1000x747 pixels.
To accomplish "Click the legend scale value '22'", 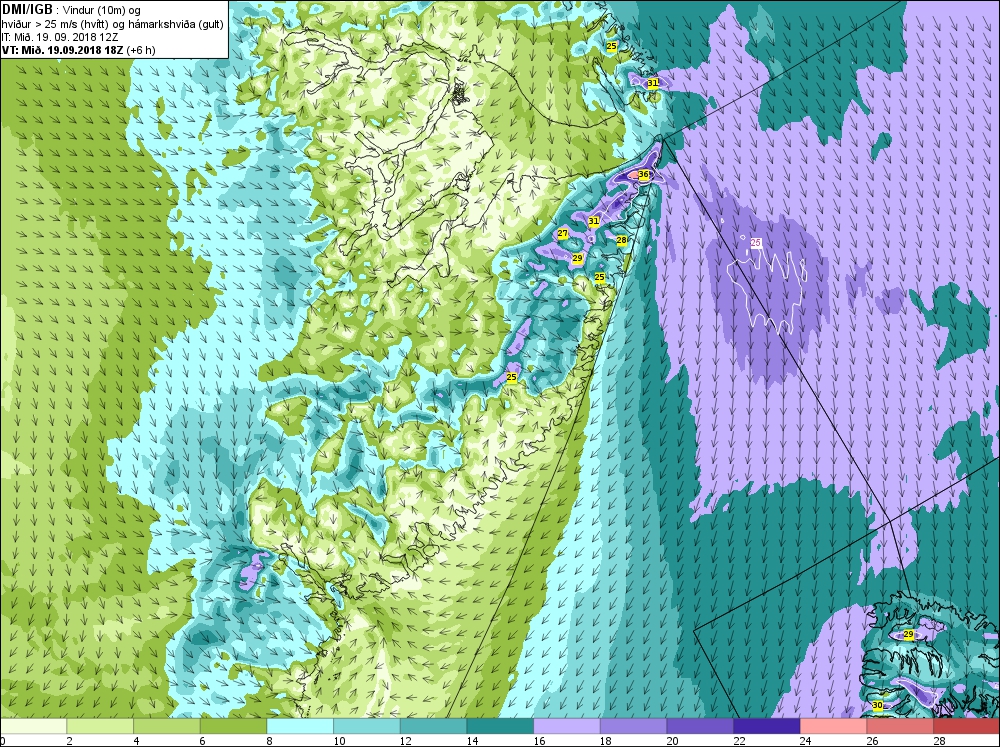I will 739,741.
